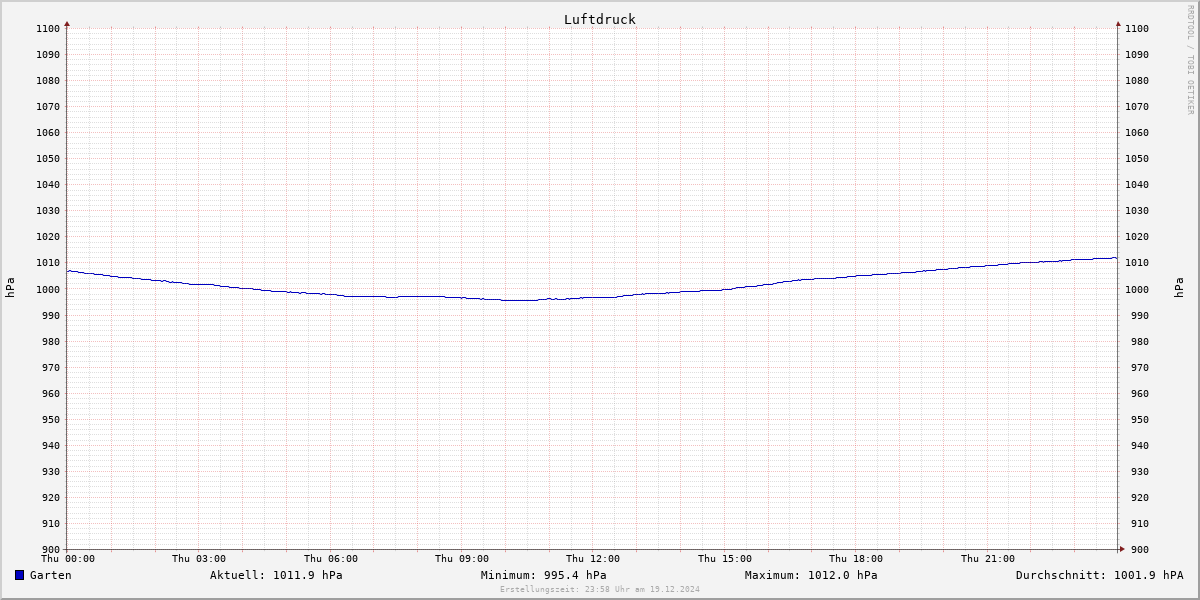Image resolution: width=1200 pixels, height=600 pixels.
Task: Click the right hPa axis unit label
Action: click(x=1180, y=288)
